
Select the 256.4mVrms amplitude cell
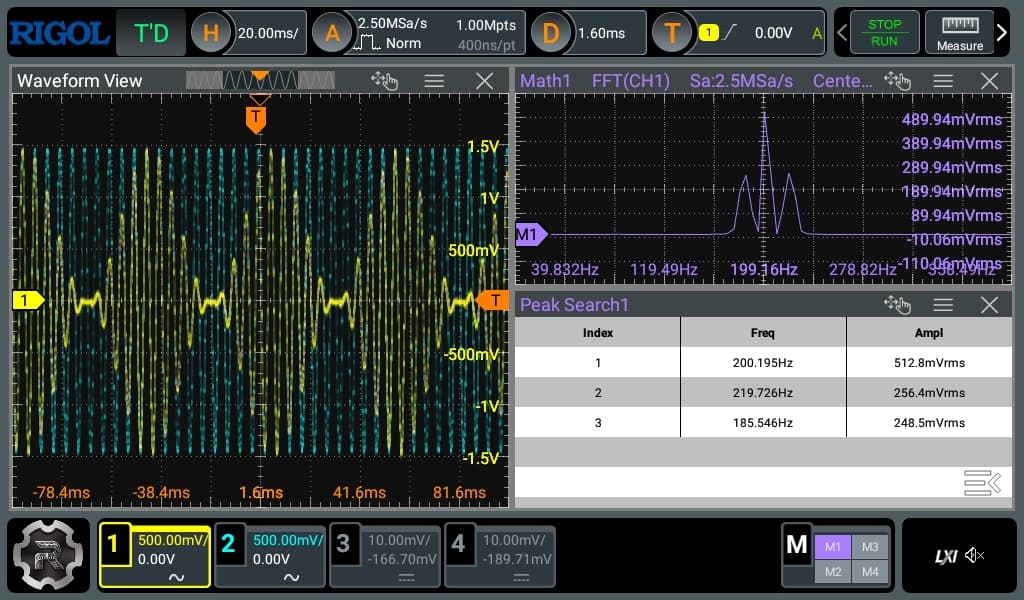(x=929, y=392)
